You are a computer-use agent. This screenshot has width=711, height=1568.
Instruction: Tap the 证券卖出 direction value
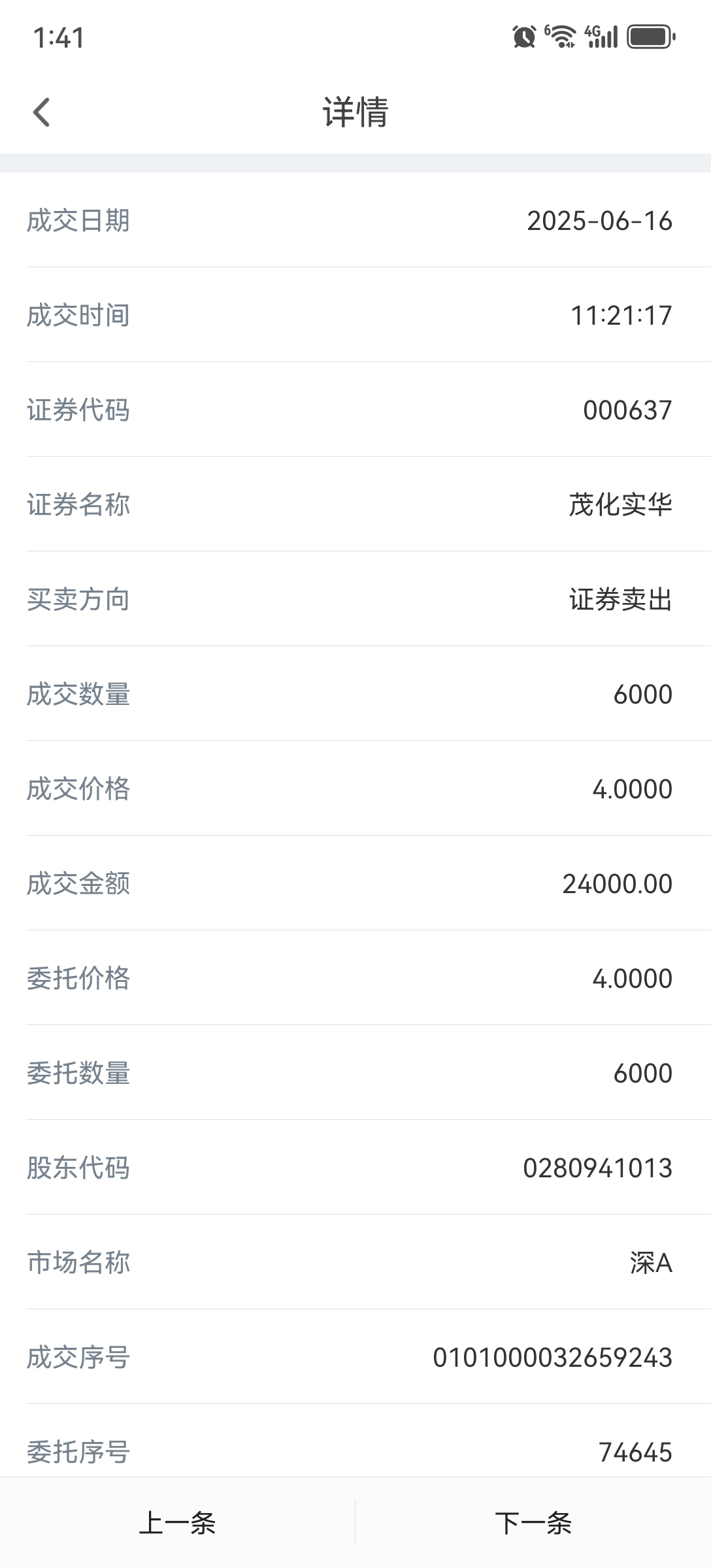620,600
